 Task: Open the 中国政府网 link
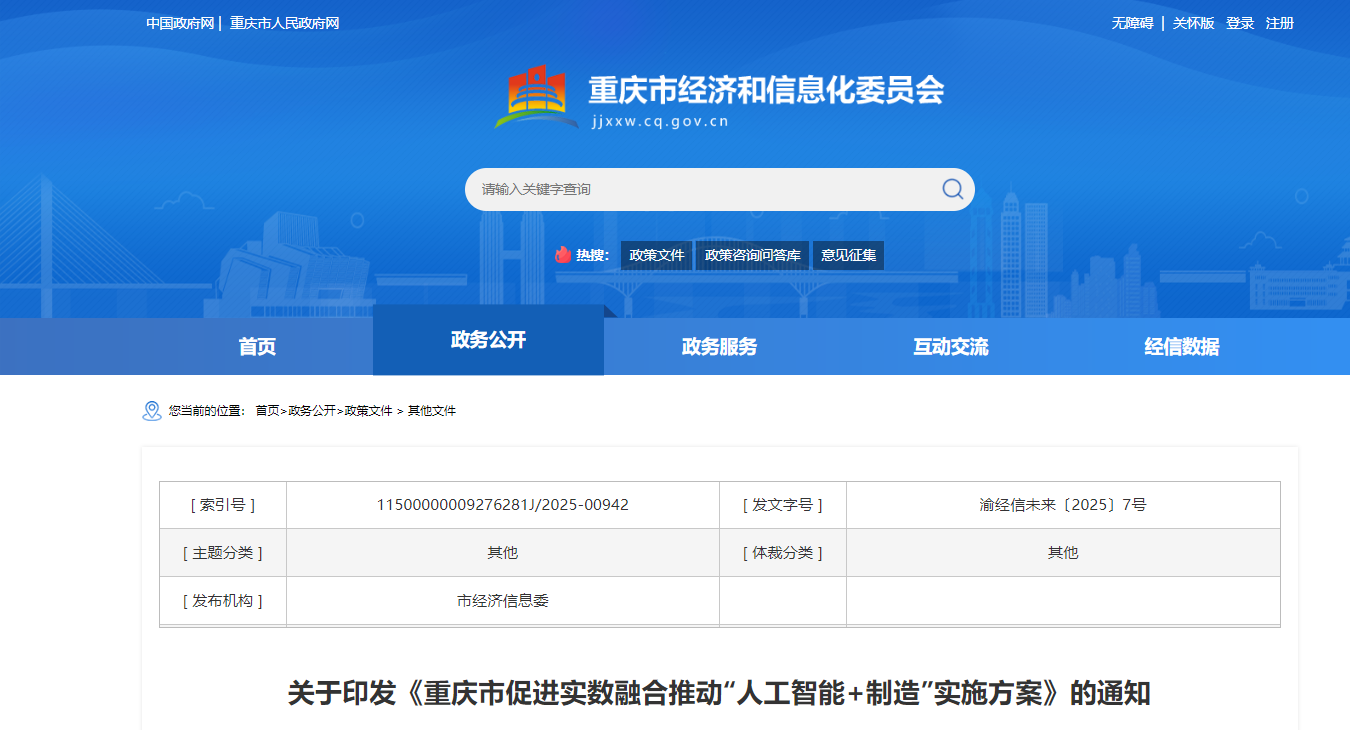[180, 23]
